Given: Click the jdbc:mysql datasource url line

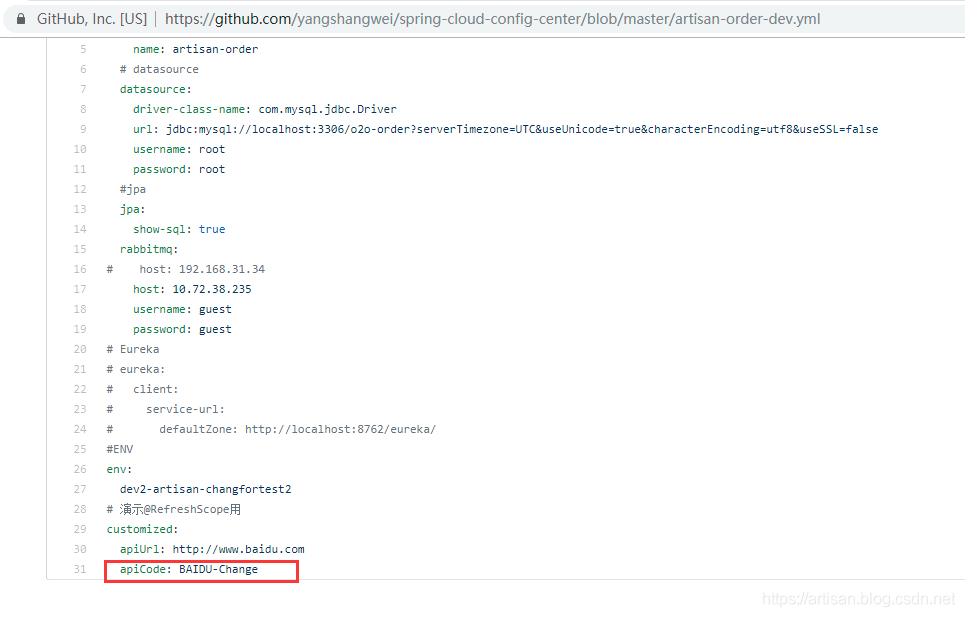Looking at the screenshot, I should (505, 129).
